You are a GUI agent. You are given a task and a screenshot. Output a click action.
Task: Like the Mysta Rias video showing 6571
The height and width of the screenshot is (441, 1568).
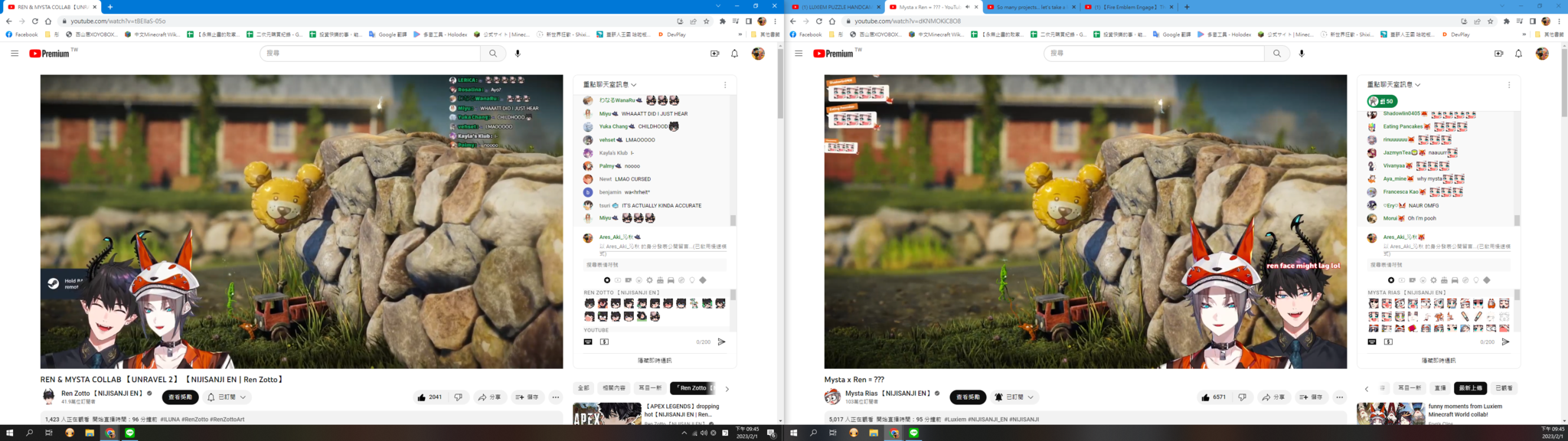click(1214, 397)
